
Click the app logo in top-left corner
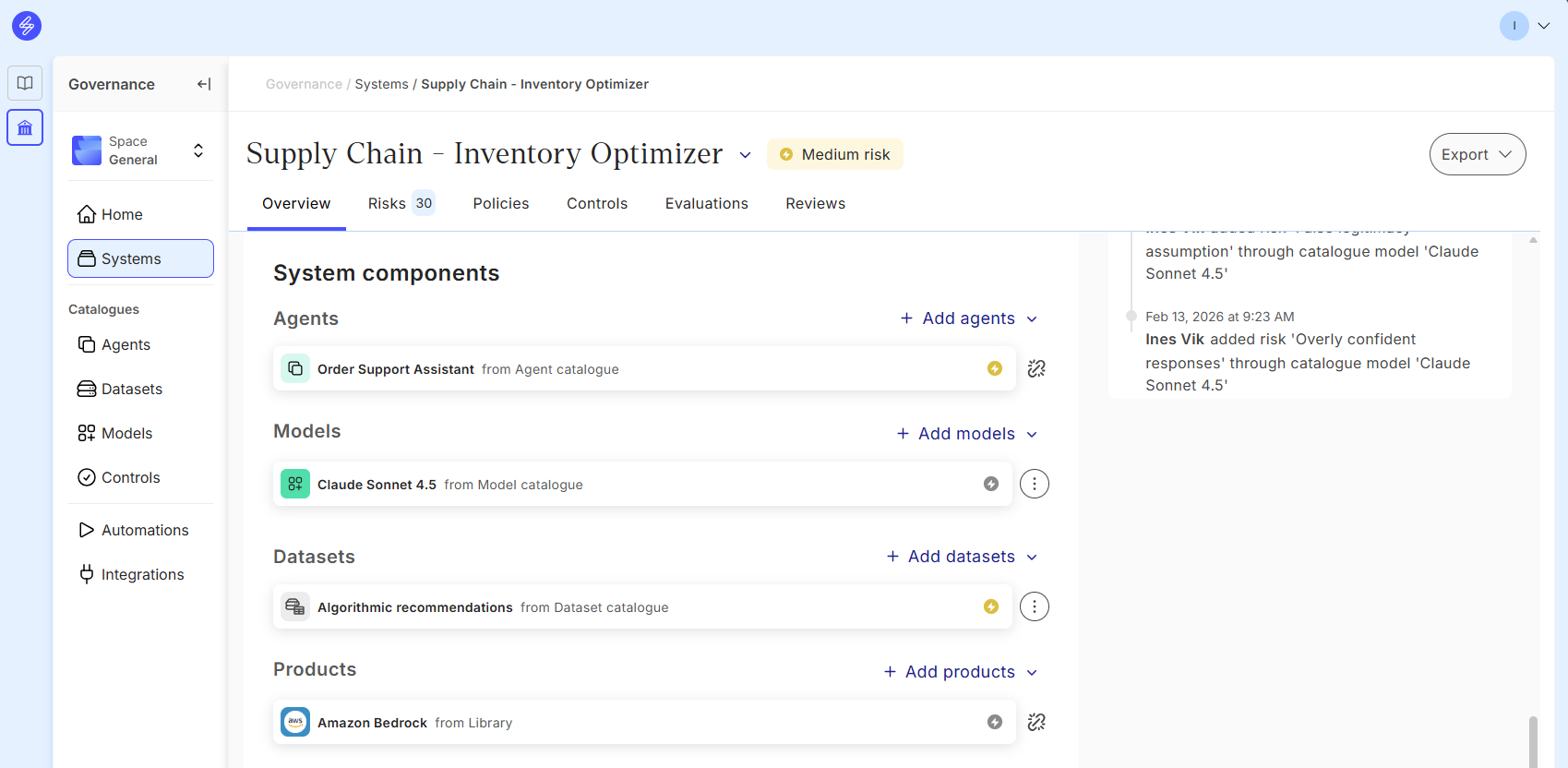tap(27, 26)
